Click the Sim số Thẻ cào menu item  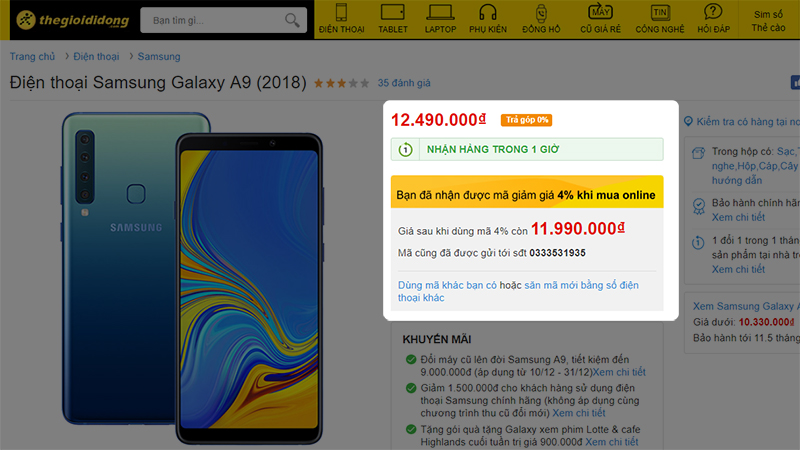click(x=768, y=21)
